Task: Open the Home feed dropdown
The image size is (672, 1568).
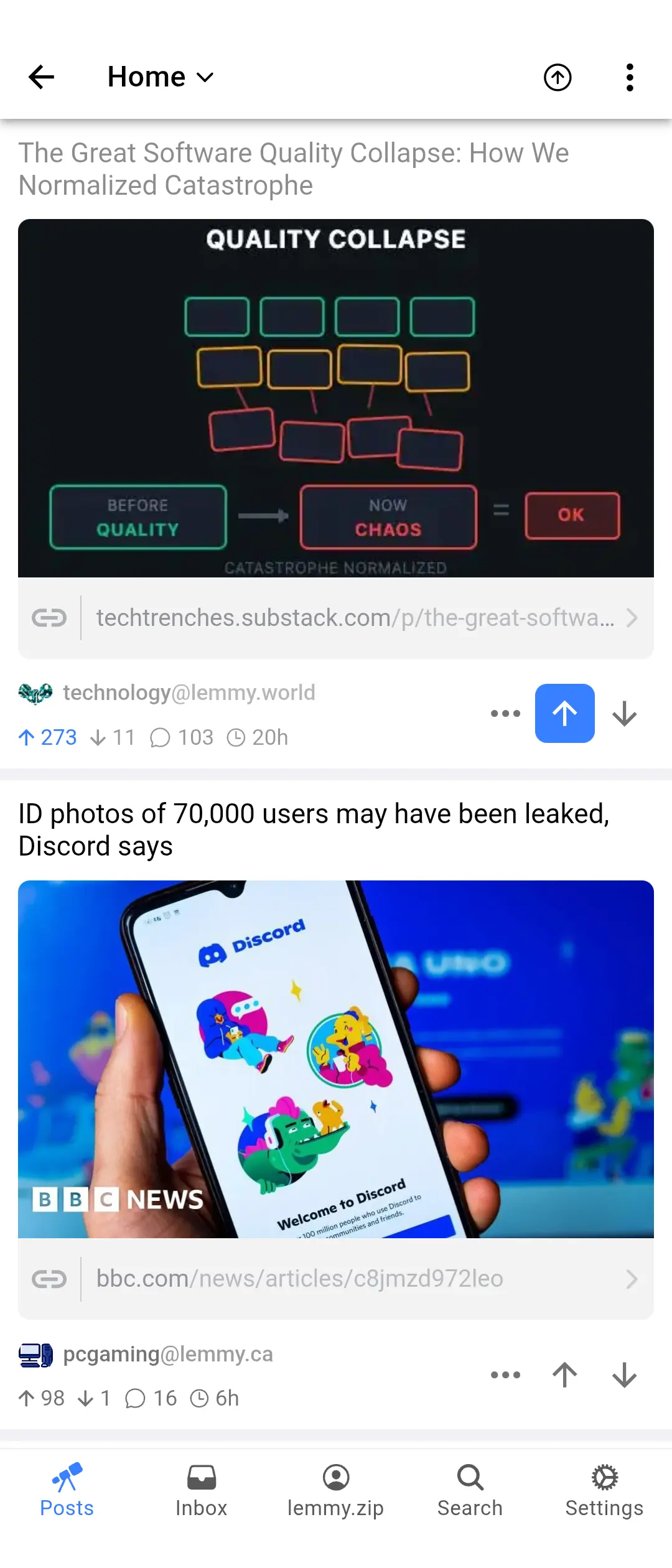Action: 161,77
